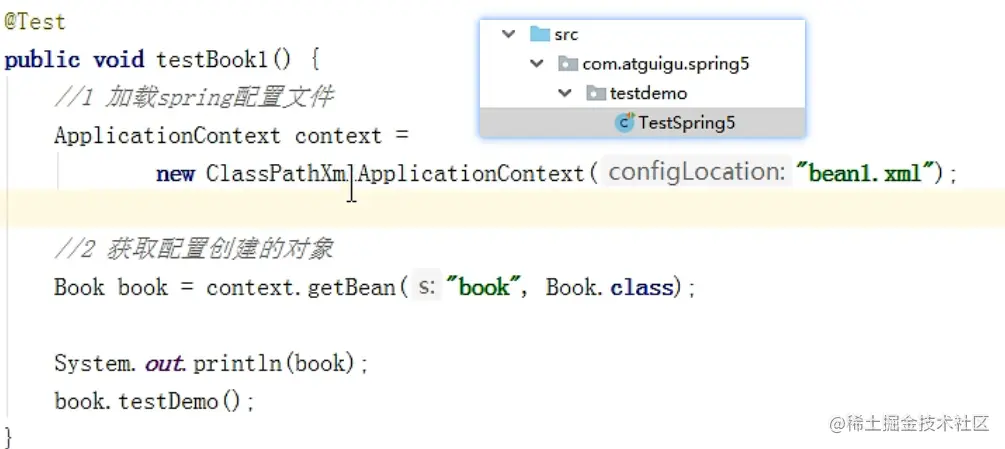Click the 'public' keyword
The height and width of the screenshot is (449, 1005).
tap(42, 61)
